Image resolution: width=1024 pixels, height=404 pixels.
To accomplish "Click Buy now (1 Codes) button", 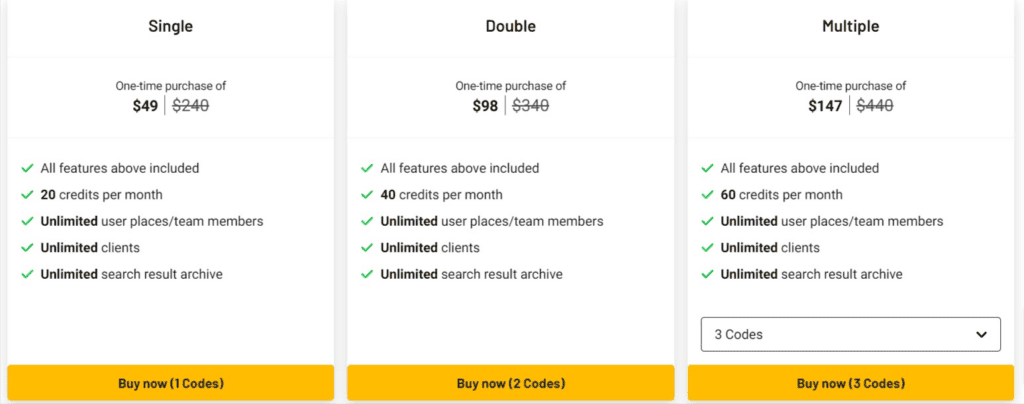I will [170, 383].
